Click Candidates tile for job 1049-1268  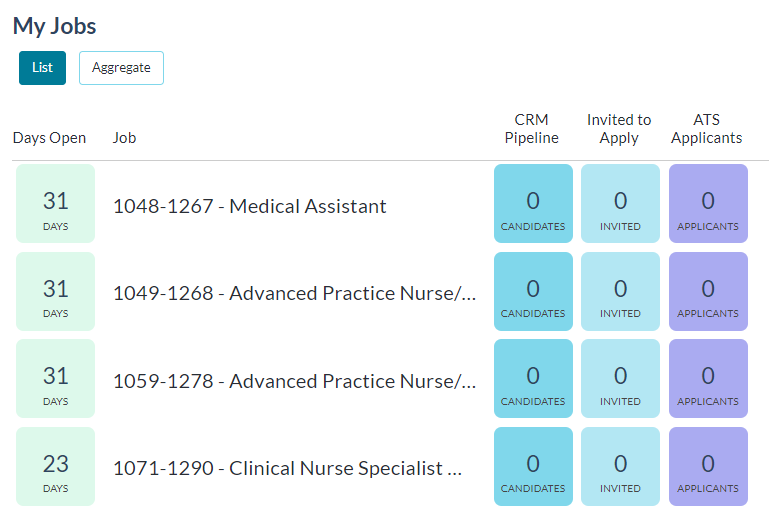(533, 291)
